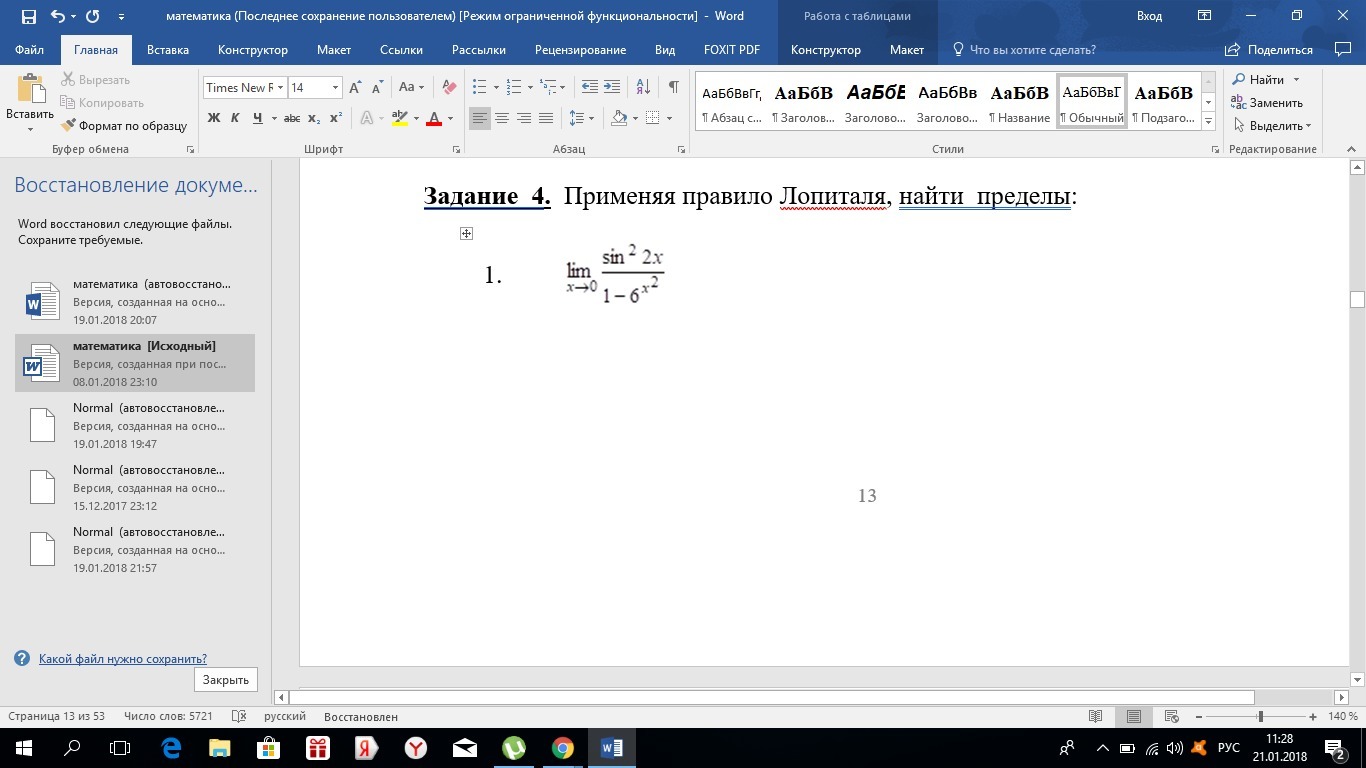Click the Format Painter brush icon

pos(69,126)
